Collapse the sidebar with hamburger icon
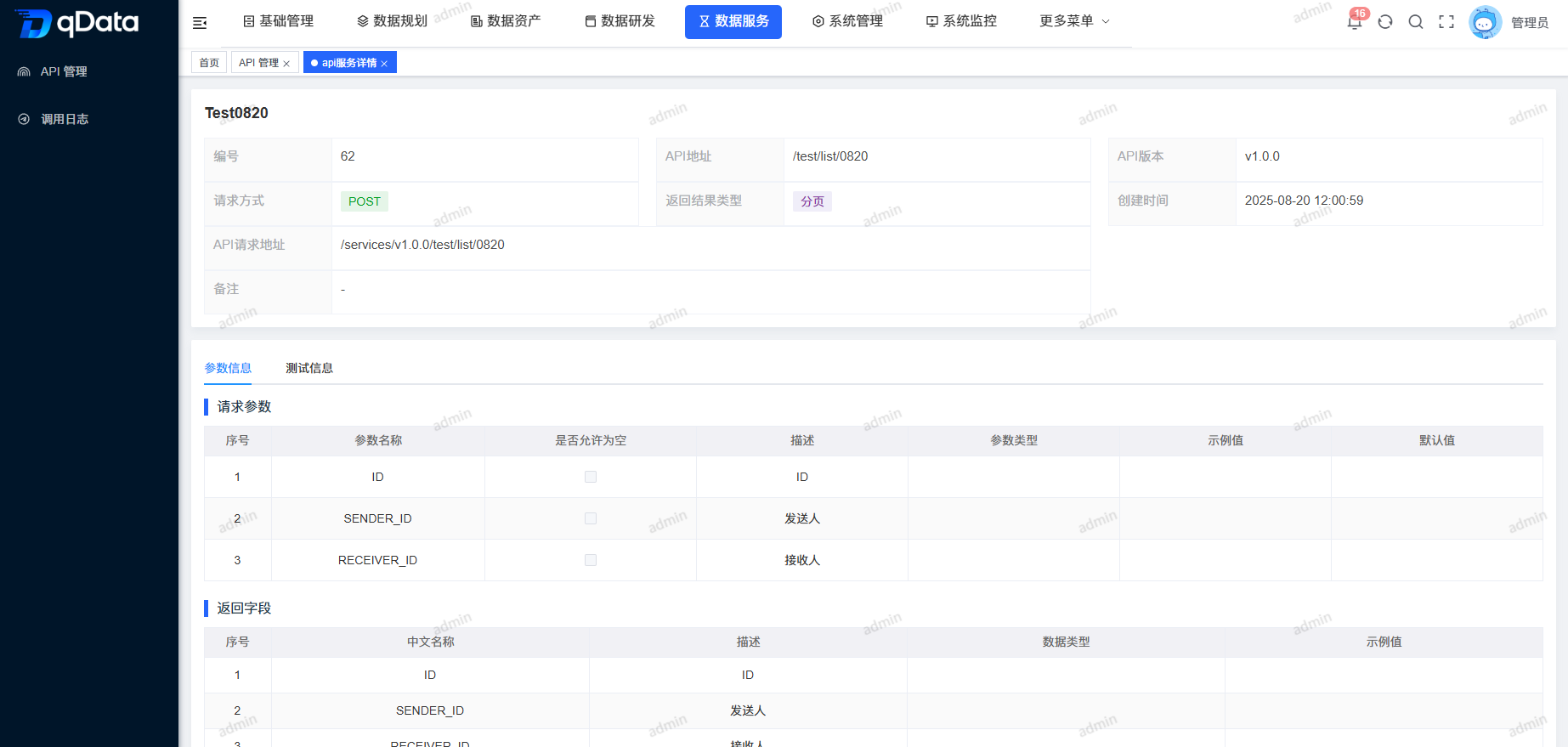Image resolution: width=1568 pixels, height=747 pixels. [x=200, y=23]
